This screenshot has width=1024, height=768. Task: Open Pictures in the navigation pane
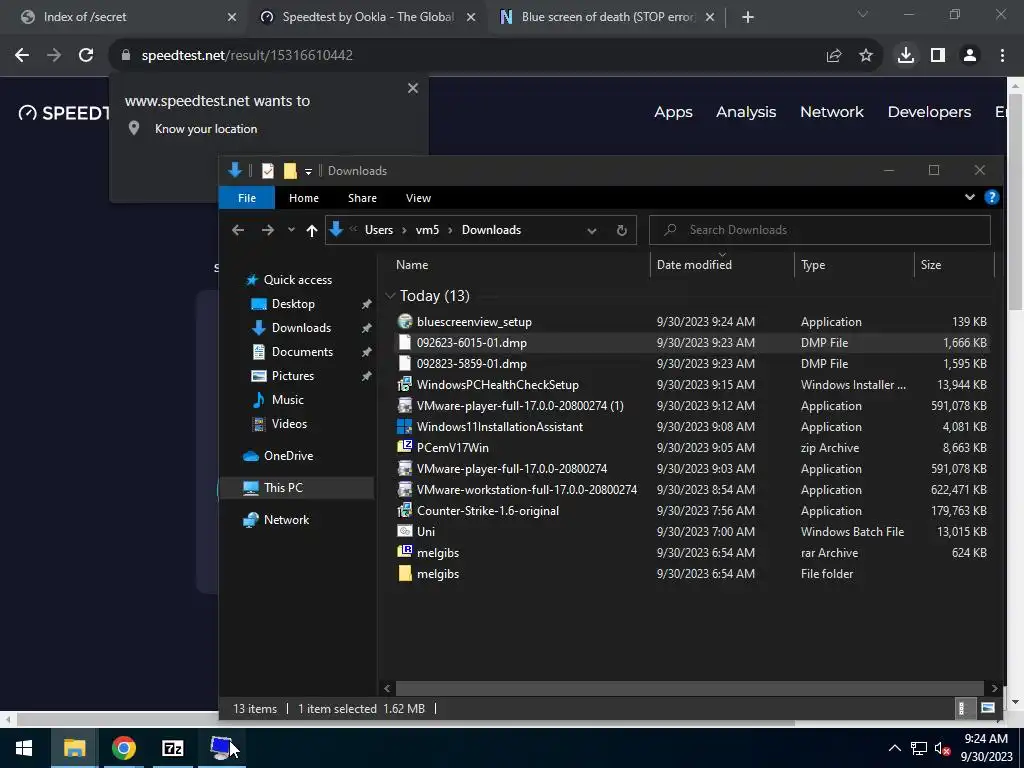(x=292, y=376)
